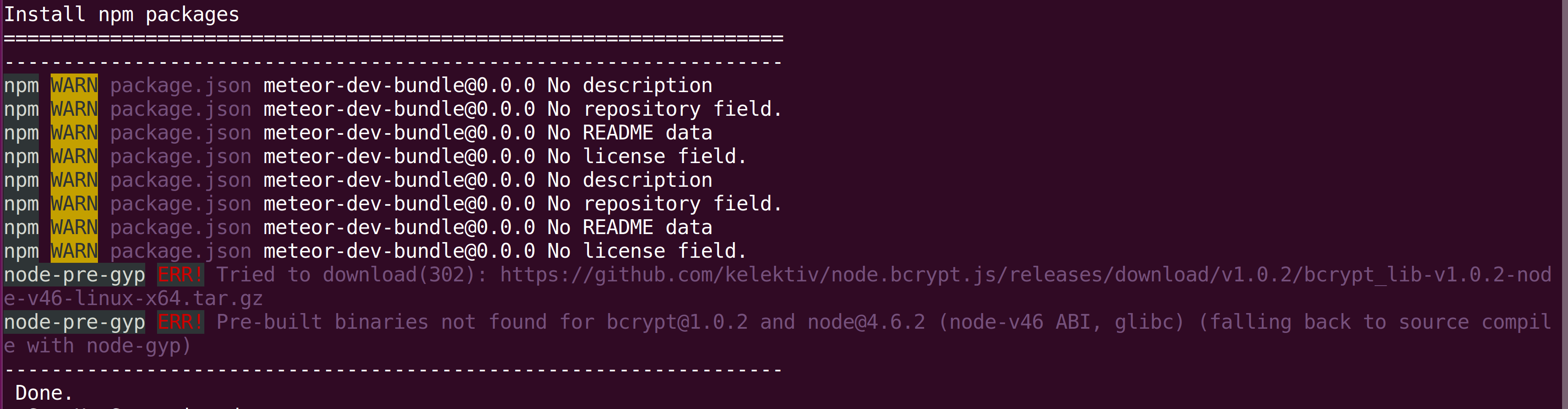Click the "(node-v46 ABI, glibc)" text
1568x409 pixels.
coord(1061,322)
